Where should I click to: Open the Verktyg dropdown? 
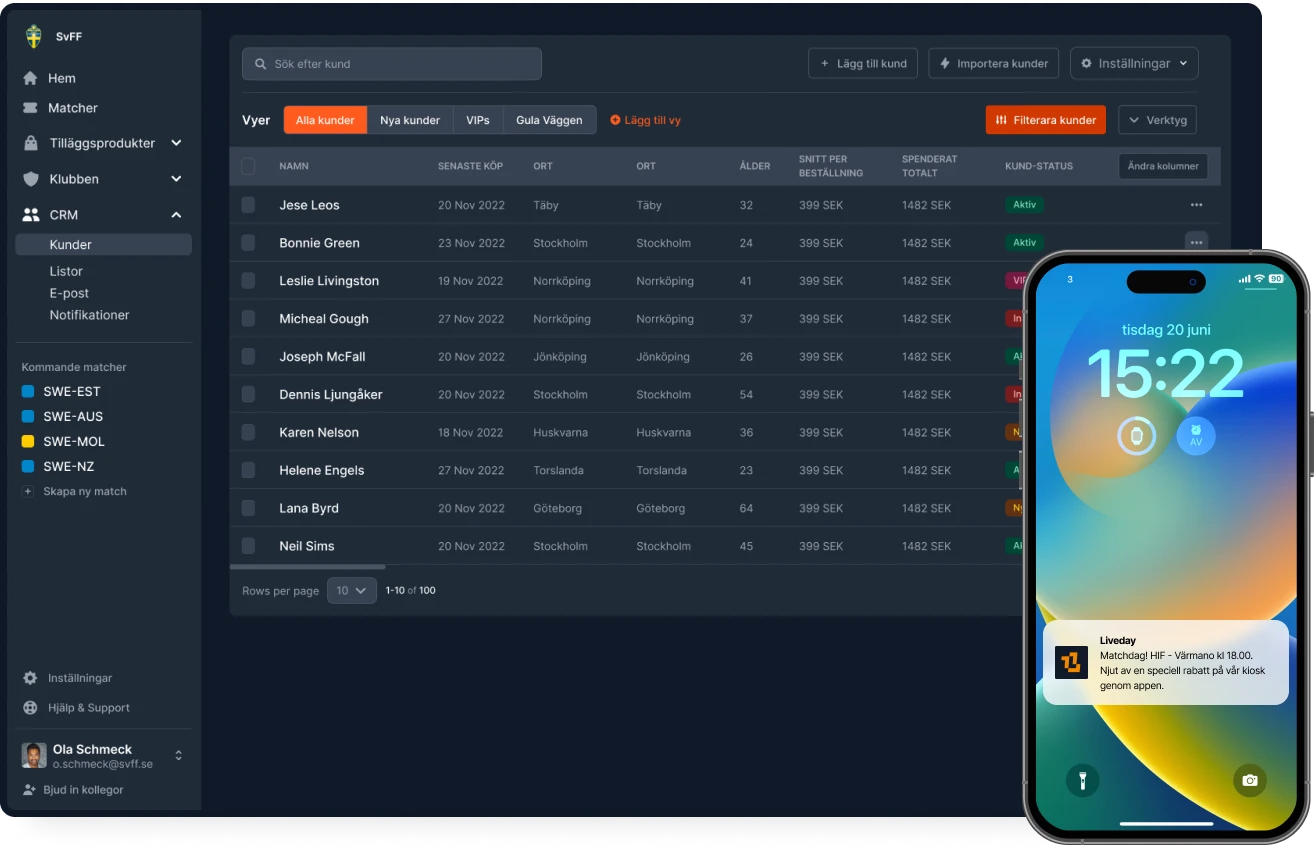1157,120
